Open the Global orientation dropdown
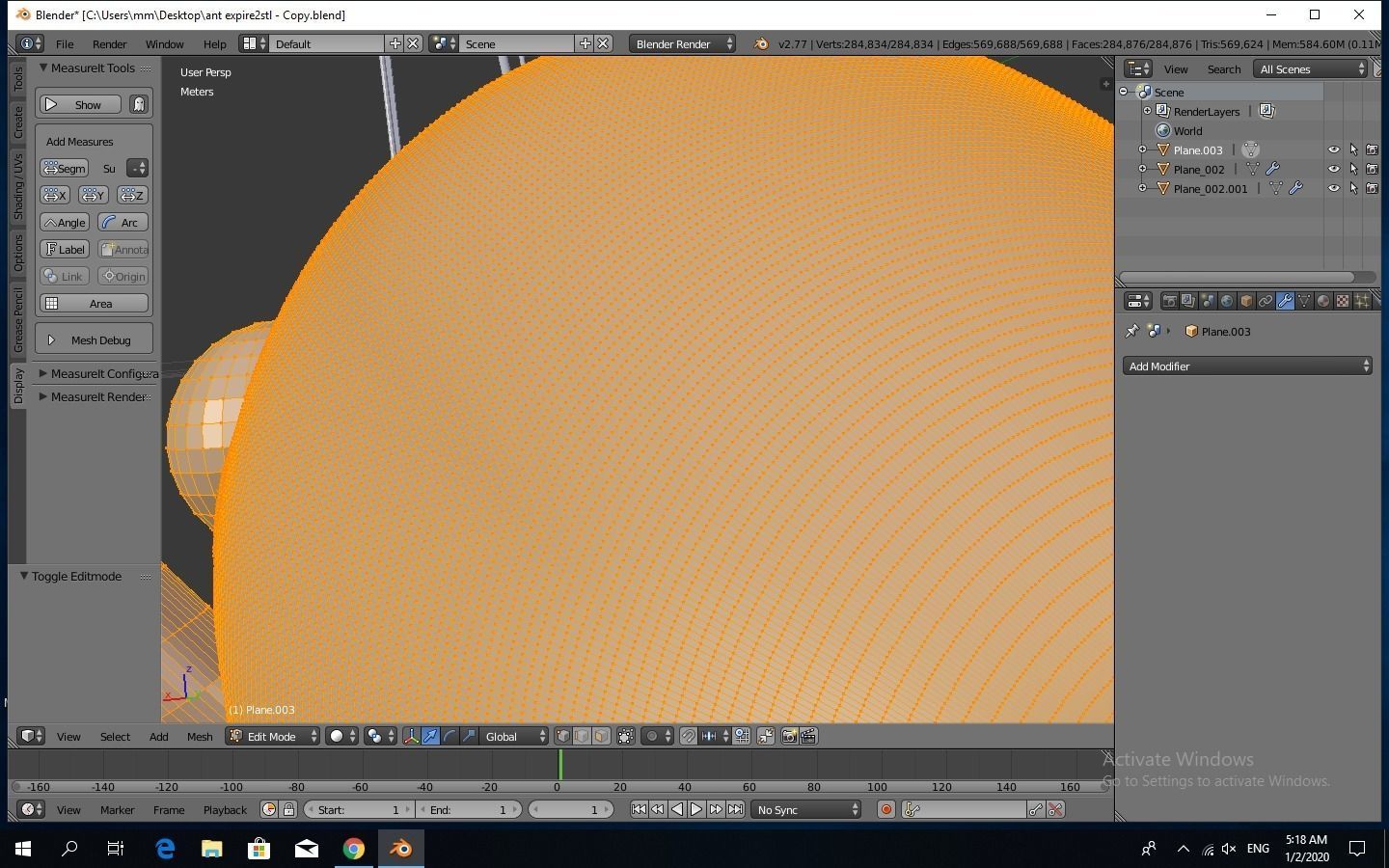This screenshot has height=868, width=1389. coord(514,737)
